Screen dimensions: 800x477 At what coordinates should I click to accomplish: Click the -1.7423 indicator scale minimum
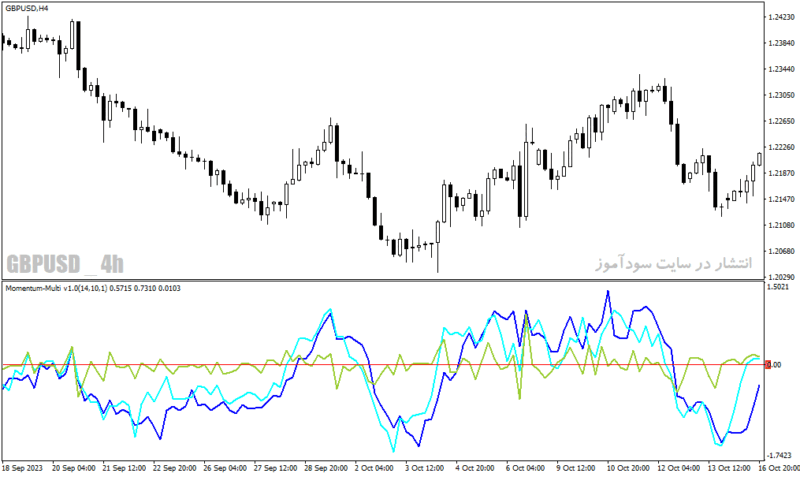(780, 455)
